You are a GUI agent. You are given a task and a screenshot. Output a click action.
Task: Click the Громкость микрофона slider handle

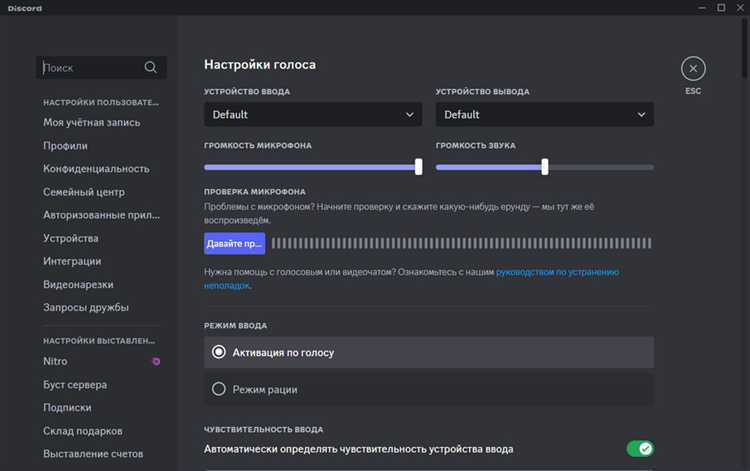[419, 167]
